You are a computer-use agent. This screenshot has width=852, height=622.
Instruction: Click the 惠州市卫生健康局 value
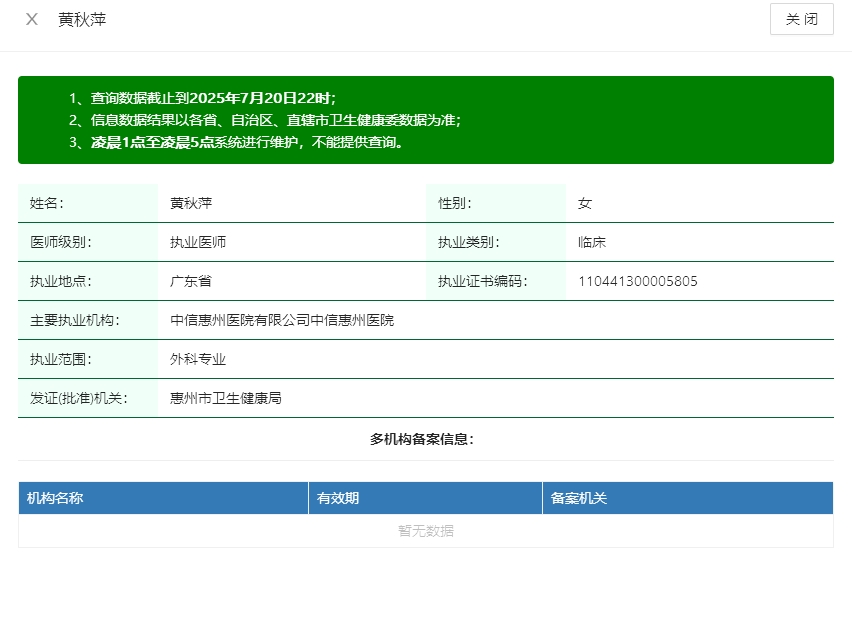[x=226, y=398]
